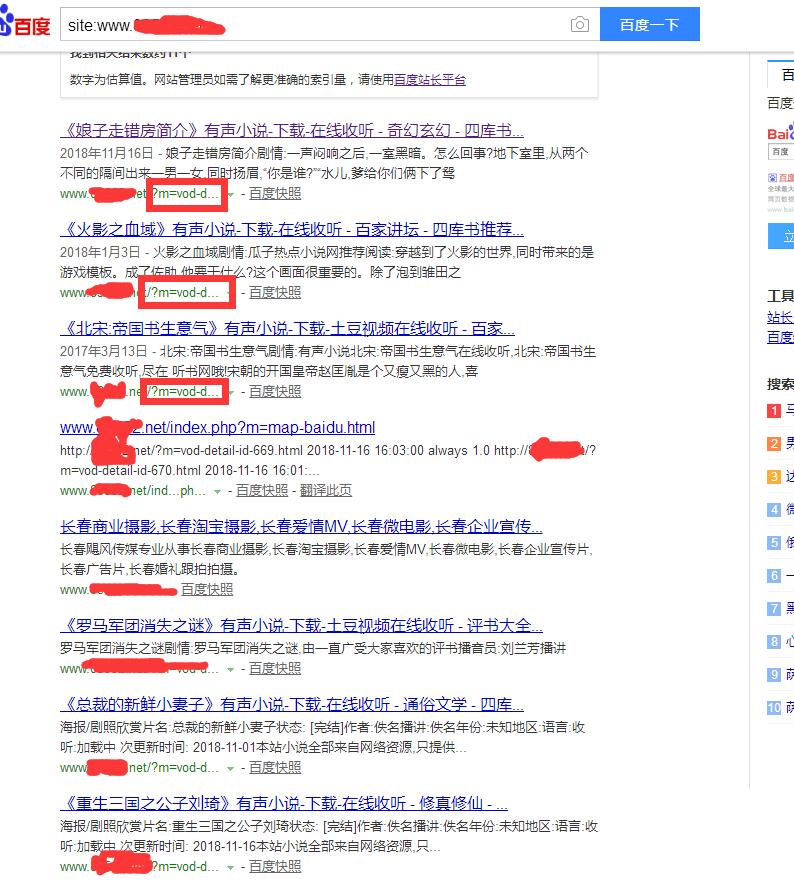Click the rank 10 badge in hot searches

pyautogui.click(x=773, y=708)
